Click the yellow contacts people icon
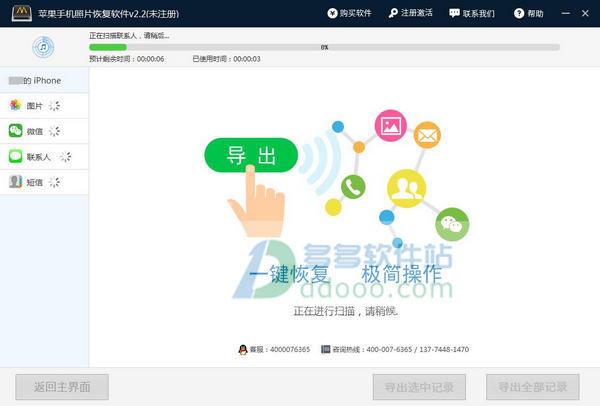This screenshot has width=600, height=406. [406, 188]
